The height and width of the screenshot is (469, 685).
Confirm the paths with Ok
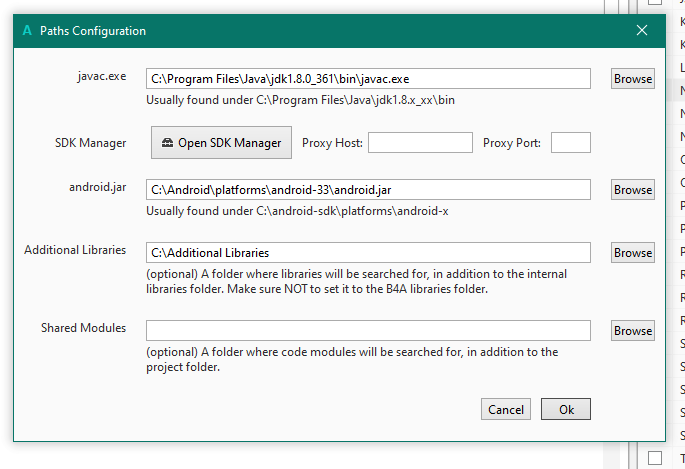pos(566,409)
